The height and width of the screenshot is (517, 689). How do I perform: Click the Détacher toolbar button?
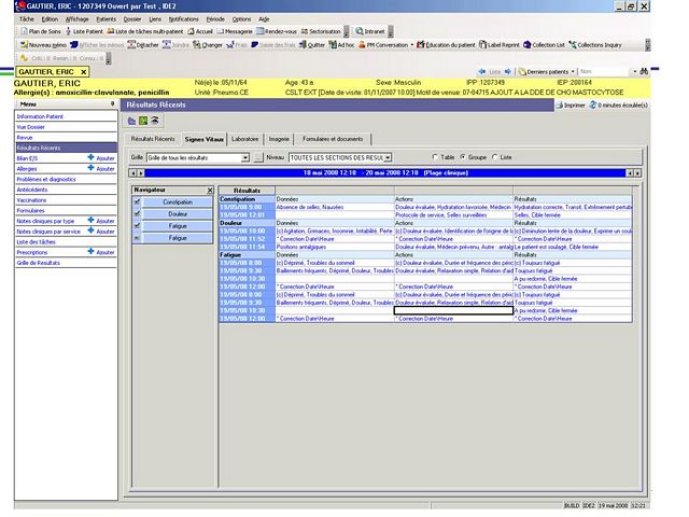coord(143,45)
